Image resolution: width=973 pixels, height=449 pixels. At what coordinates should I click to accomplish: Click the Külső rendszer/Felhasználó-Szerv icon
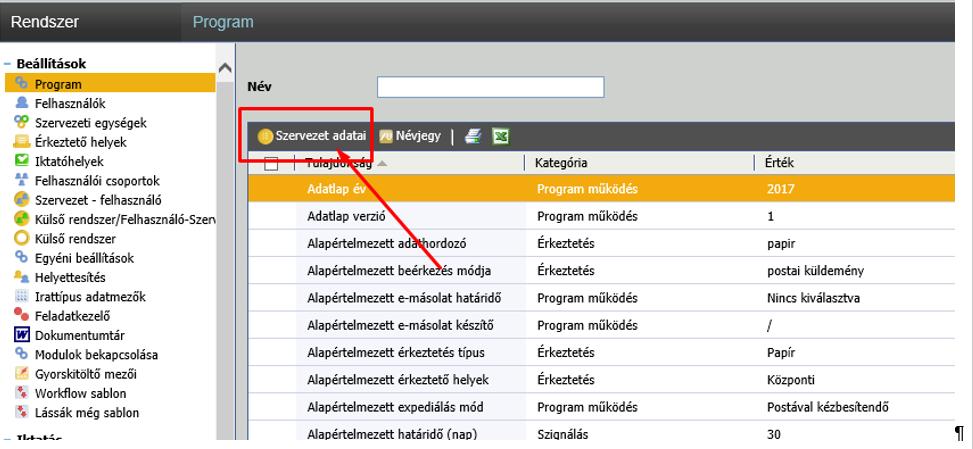pyautogui.click(x=22, y=219)
